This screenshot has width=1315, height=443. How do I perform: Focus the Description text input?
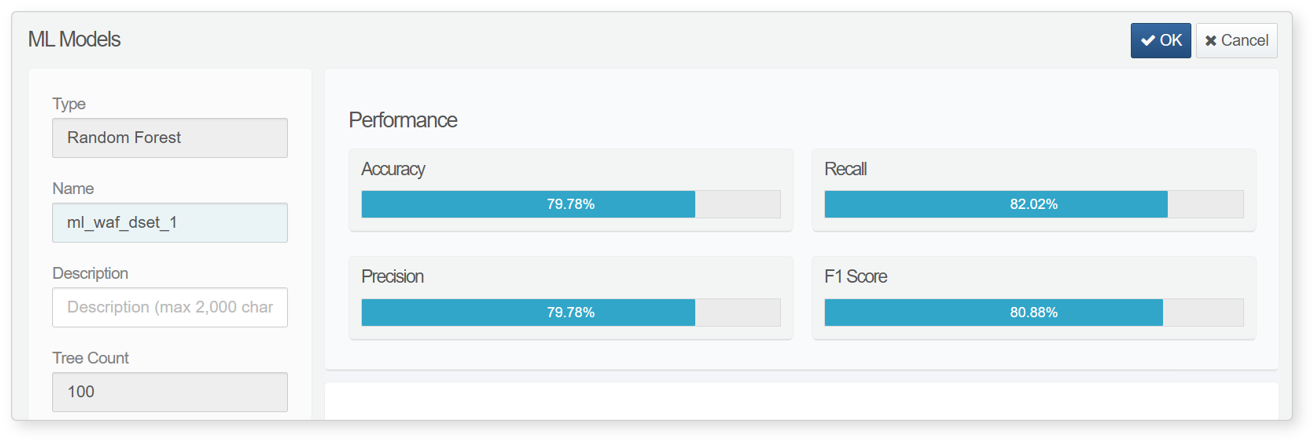click(x=170, y=307)
